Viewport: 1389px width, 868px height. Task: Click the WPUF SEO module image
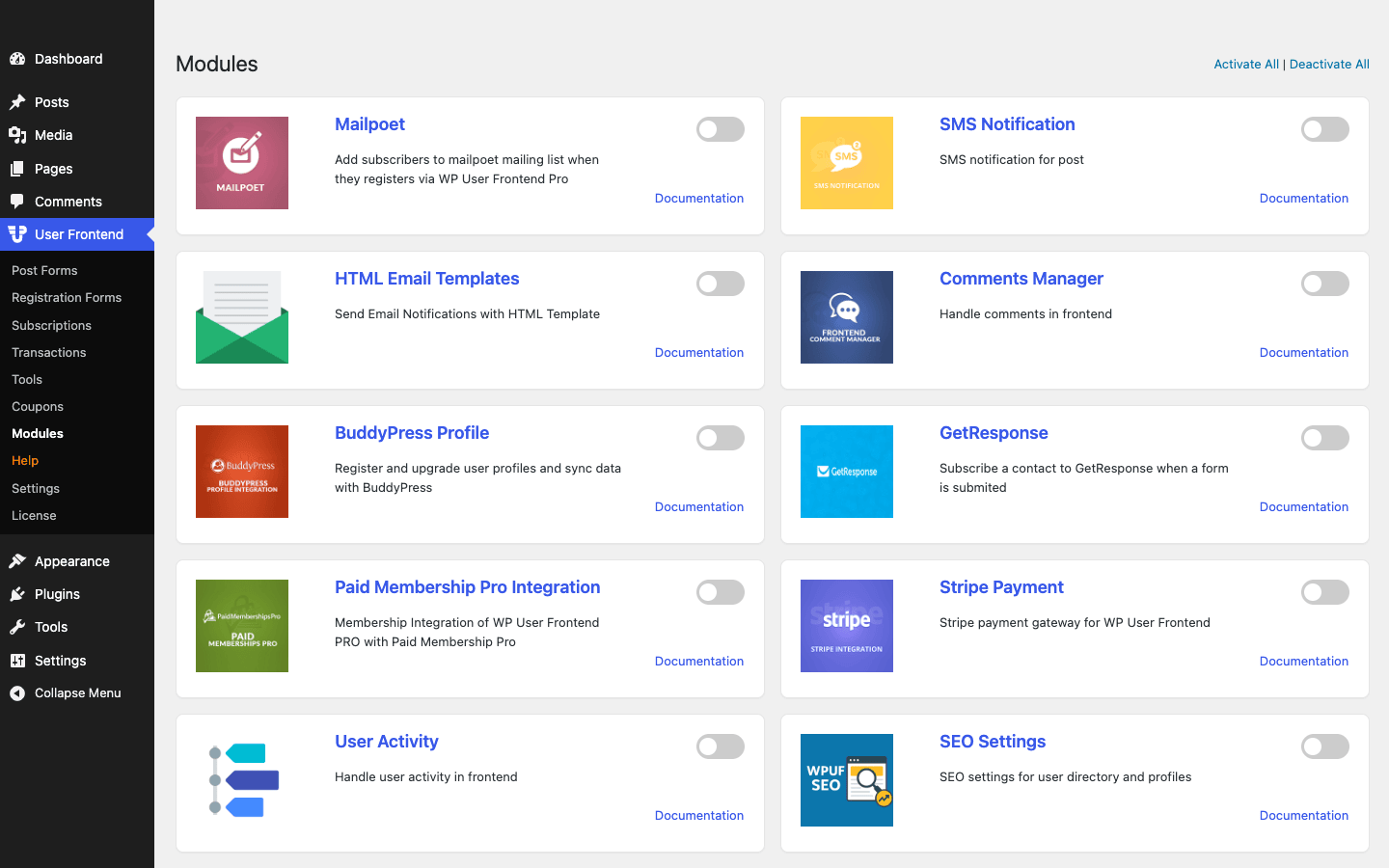click(847, 780)
